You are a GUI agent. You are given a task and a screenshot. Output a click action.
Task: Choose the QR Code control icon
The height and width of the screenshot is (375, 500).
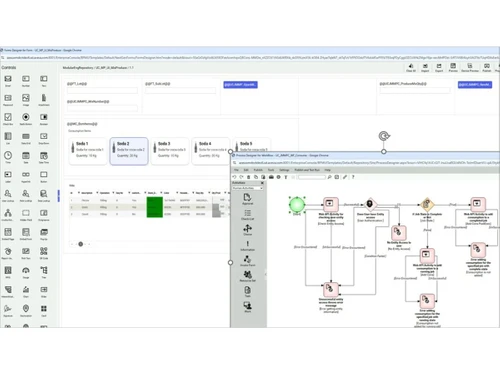(x=44, y=251)
